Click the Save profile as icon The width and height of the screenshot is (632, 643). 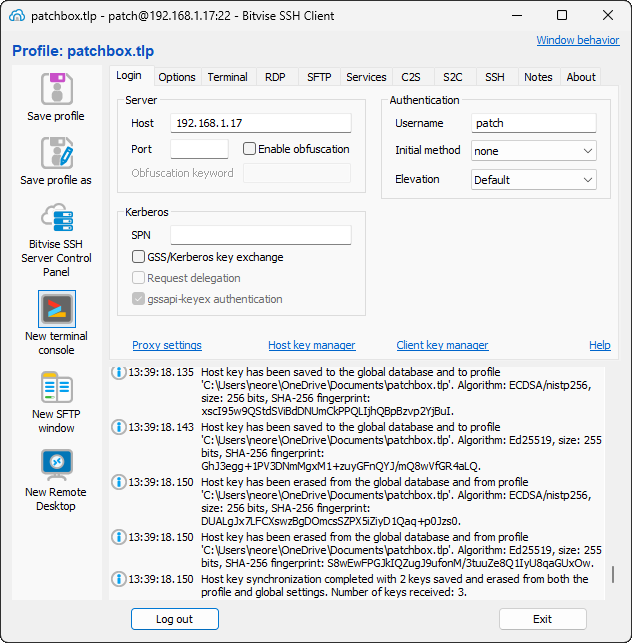tap(57, 153)
